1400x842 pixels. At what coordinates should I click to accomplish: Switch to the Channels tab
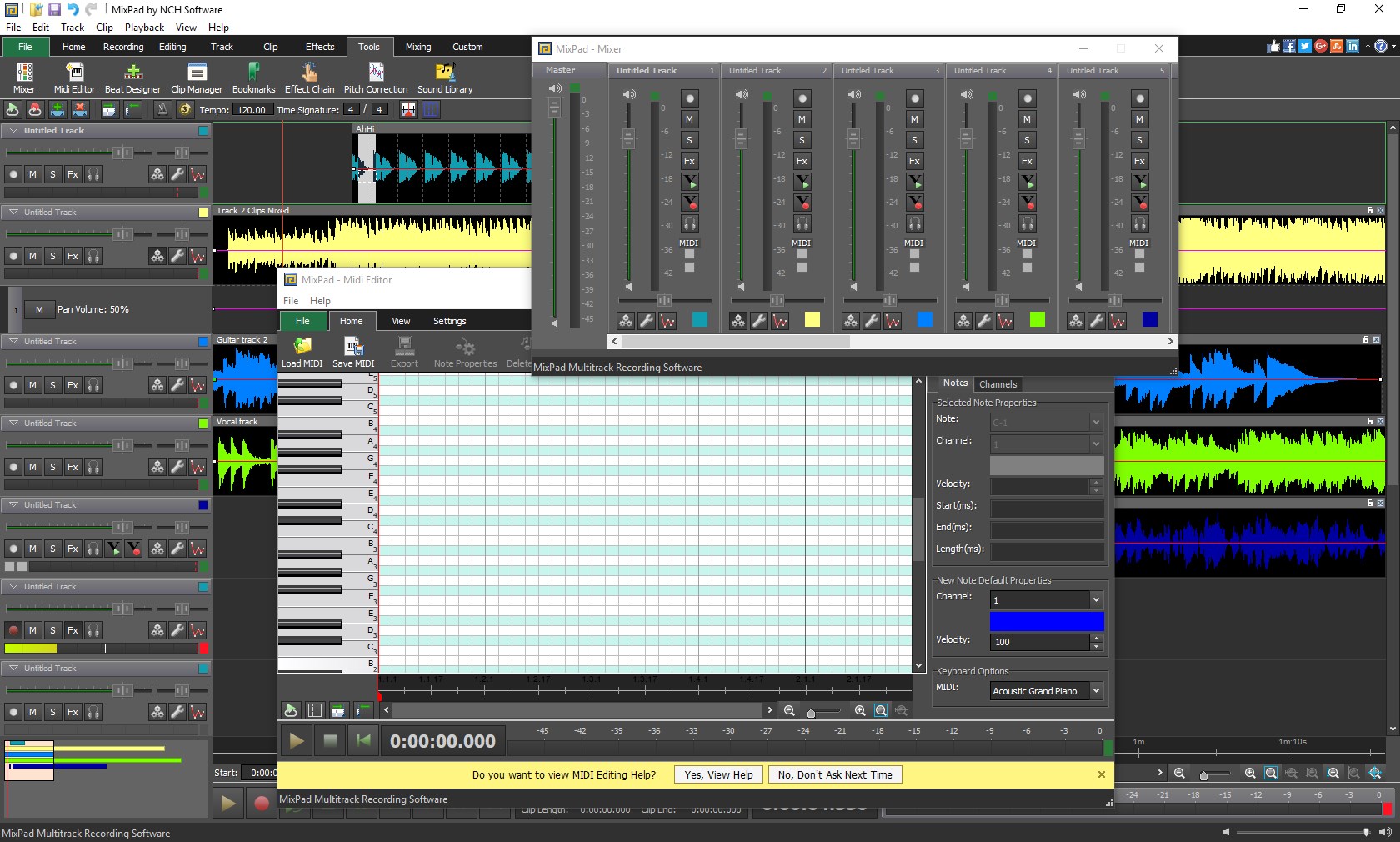[997, 384]
